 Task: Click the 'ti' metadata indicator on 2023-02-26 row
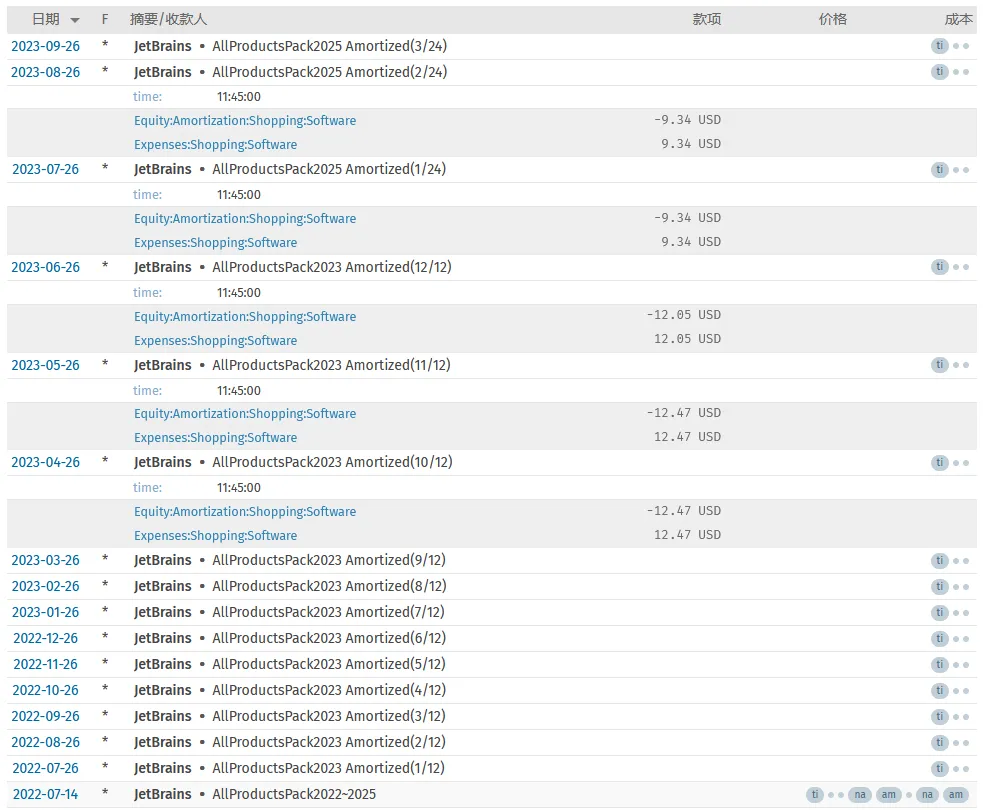[x=939, y=587]
